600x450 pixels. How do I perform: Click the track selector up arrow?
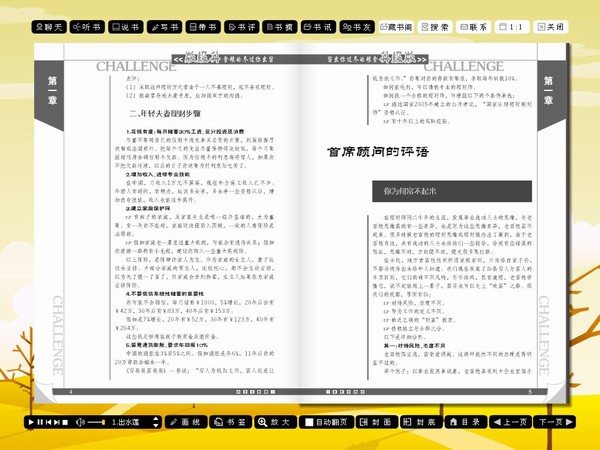tap(156, 419)
